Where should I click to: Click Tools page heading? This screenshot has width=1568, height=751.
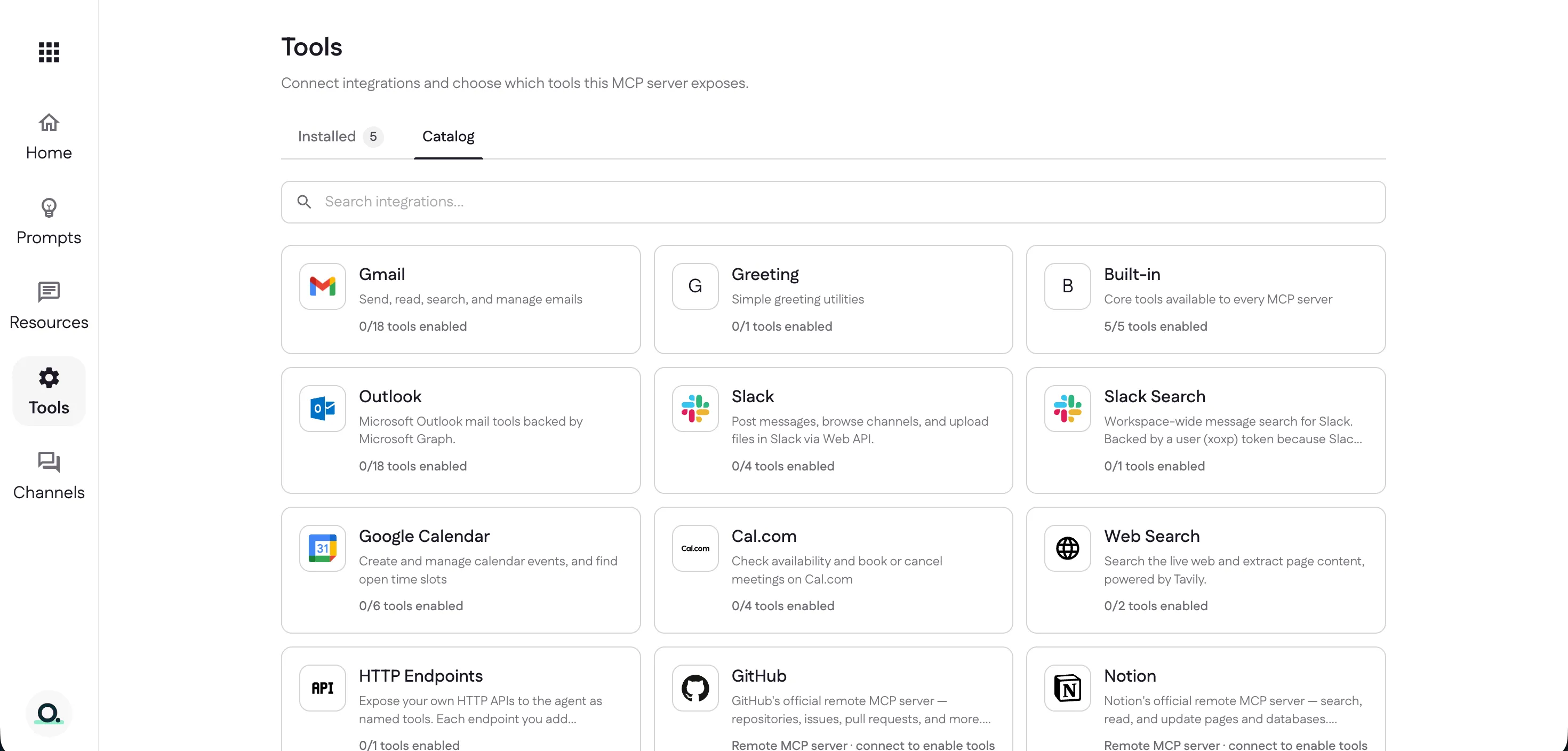pyautogui.click(x=311, y=47)
